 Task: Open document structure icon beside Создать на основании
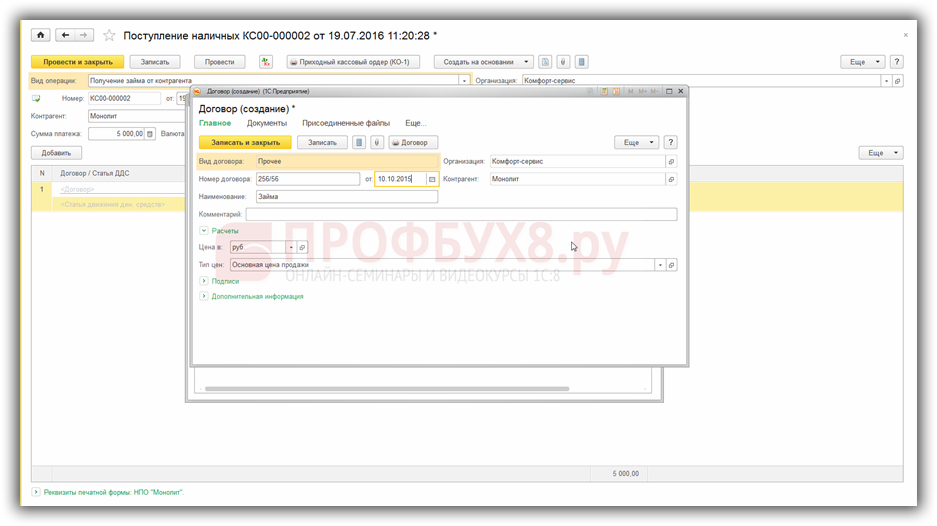point(545,62)
